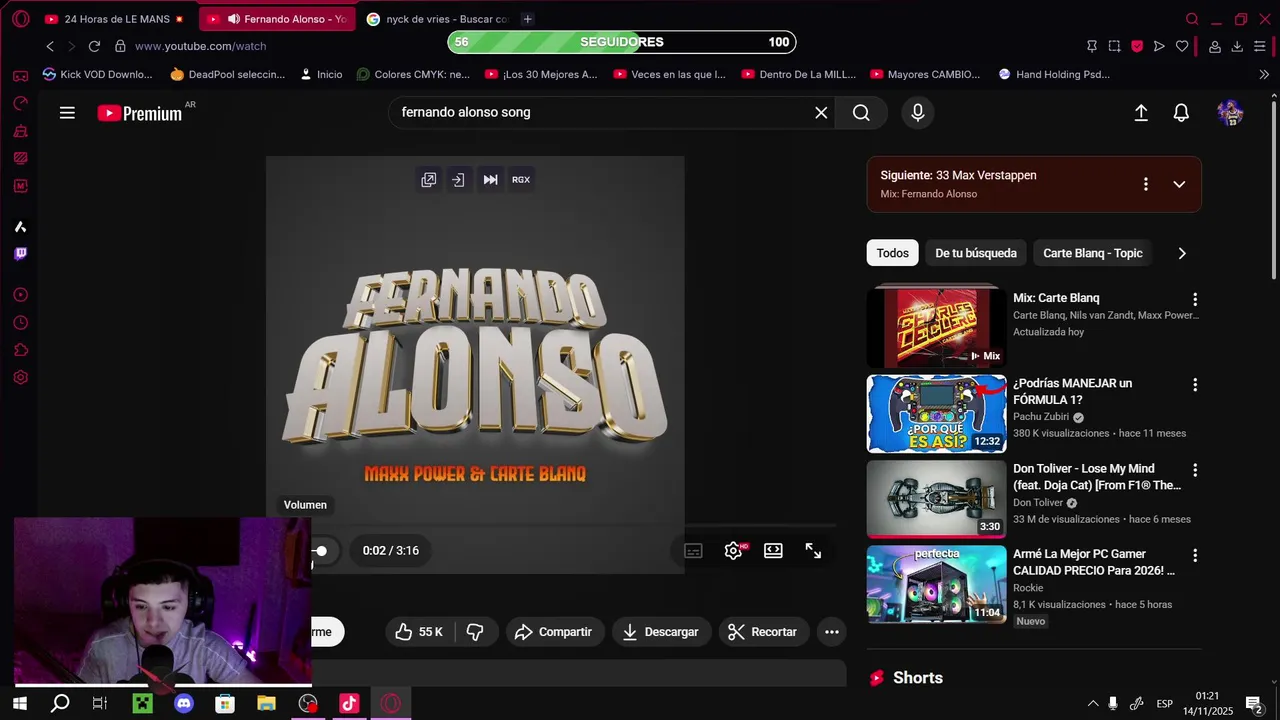Select the Todos filter chip

(x=892, y=253)
